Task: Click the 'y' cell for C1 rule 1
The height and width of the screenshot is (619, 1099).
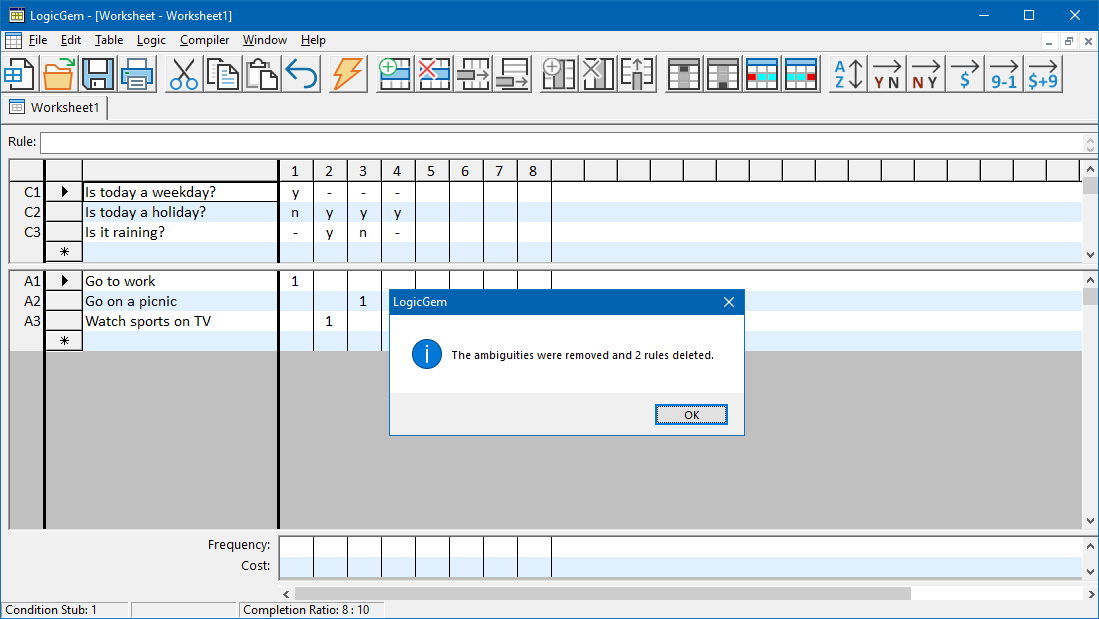Action: 295,192
